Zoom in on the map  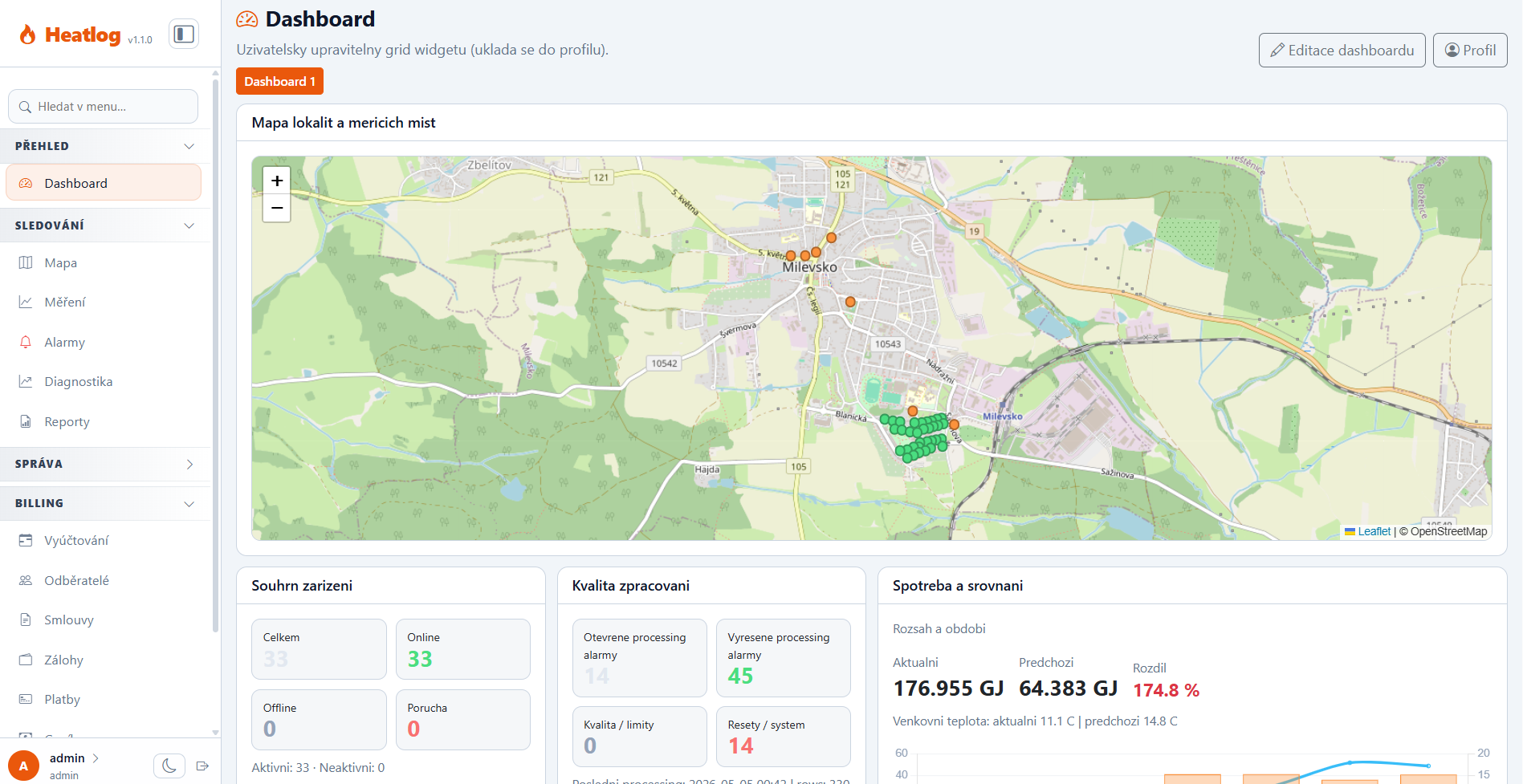[277, 181]
